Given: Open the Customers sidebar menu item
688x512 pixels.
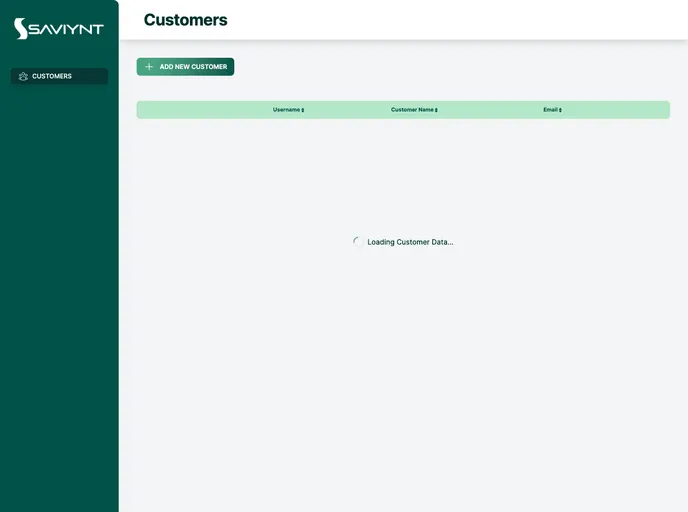Looking at the screenshot, I should [x=59, y=76].
